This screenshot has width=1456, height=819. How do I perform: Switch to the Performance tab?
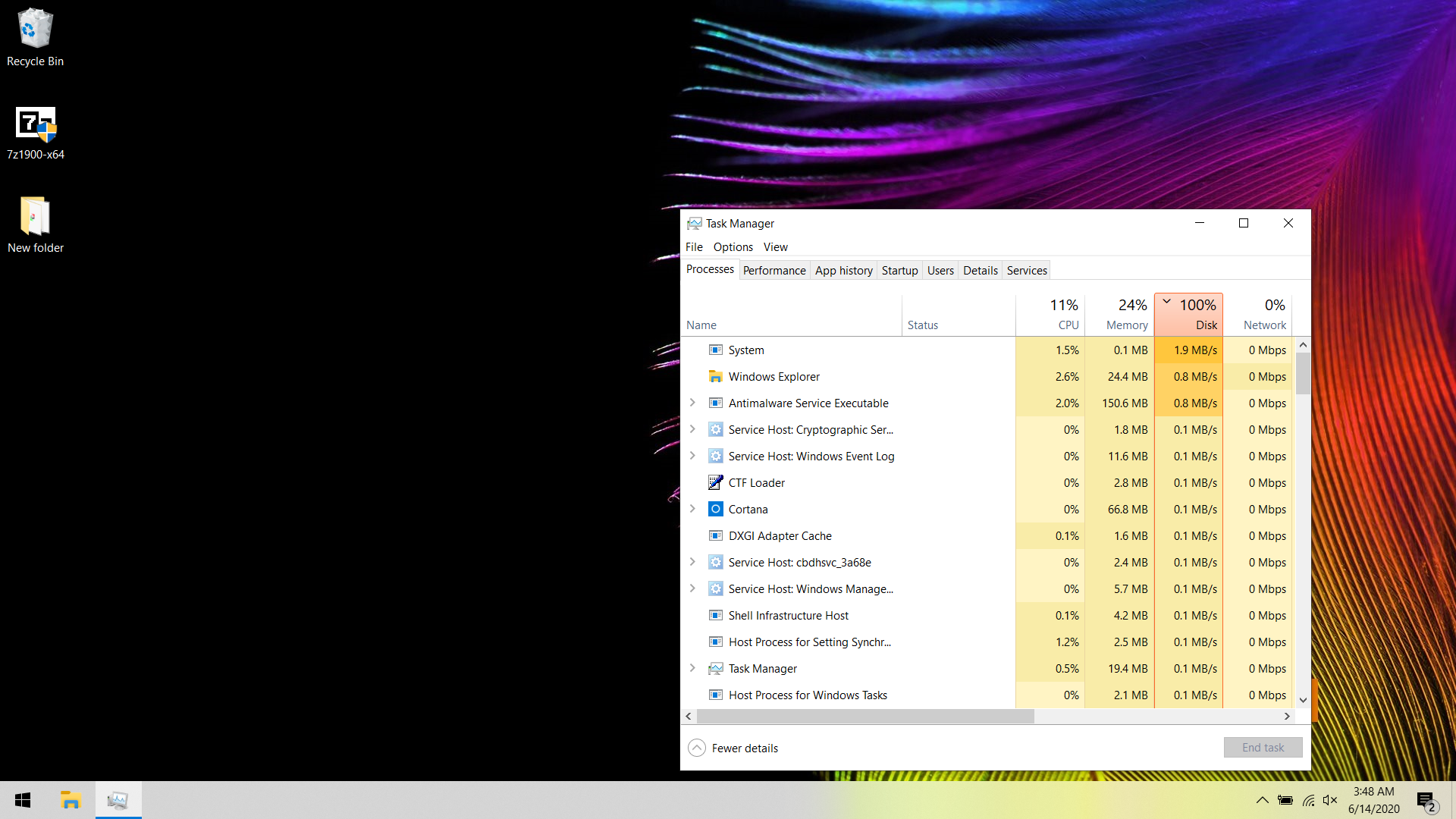(x=774, y=271)
